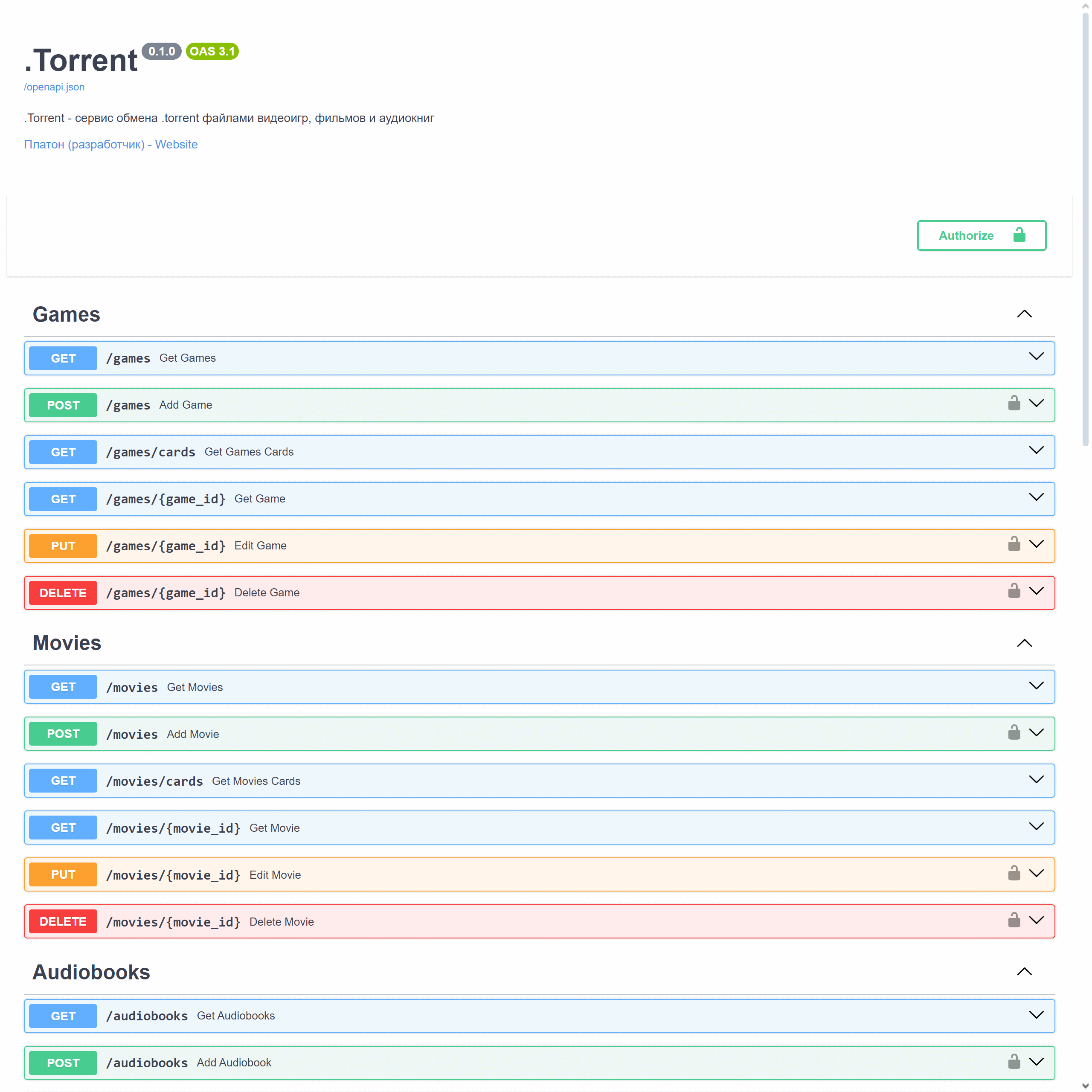This screenshot has height=1092, width=1092.
Task: Open Платон (разработчик) - Website link
Action: [x=111, y=145]
